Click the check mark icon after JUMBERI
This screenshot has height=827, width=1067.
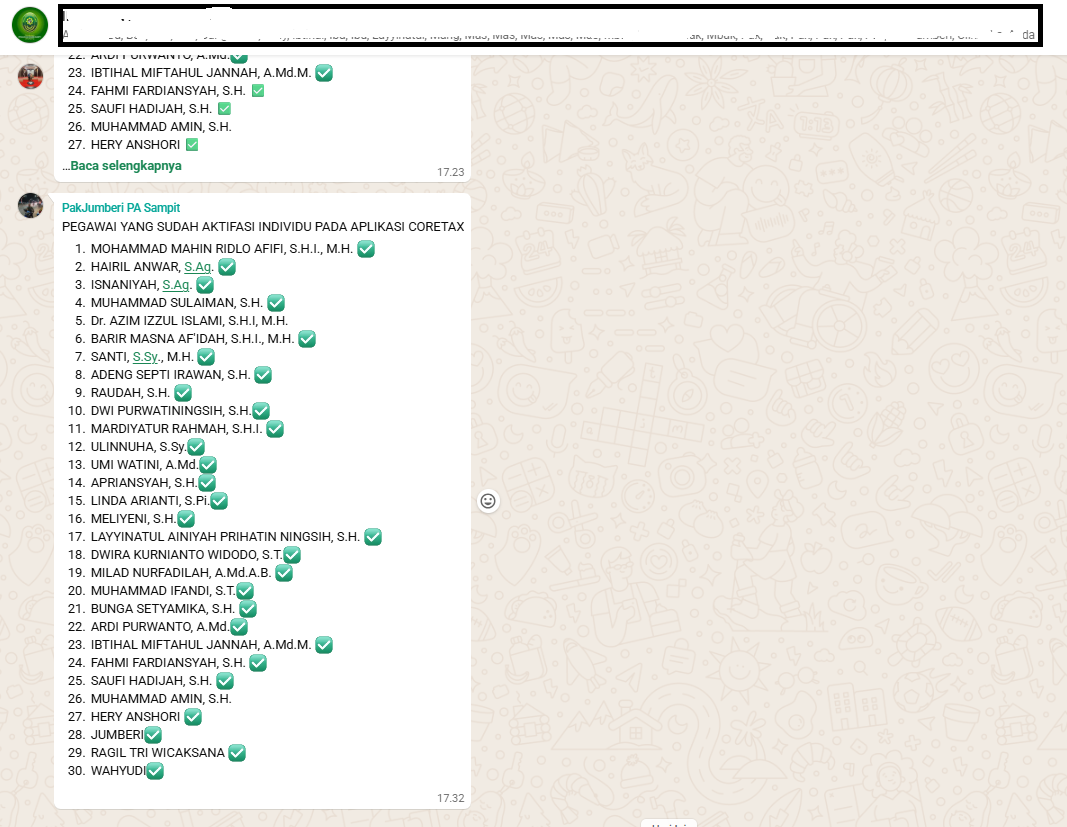click(153, 735)
